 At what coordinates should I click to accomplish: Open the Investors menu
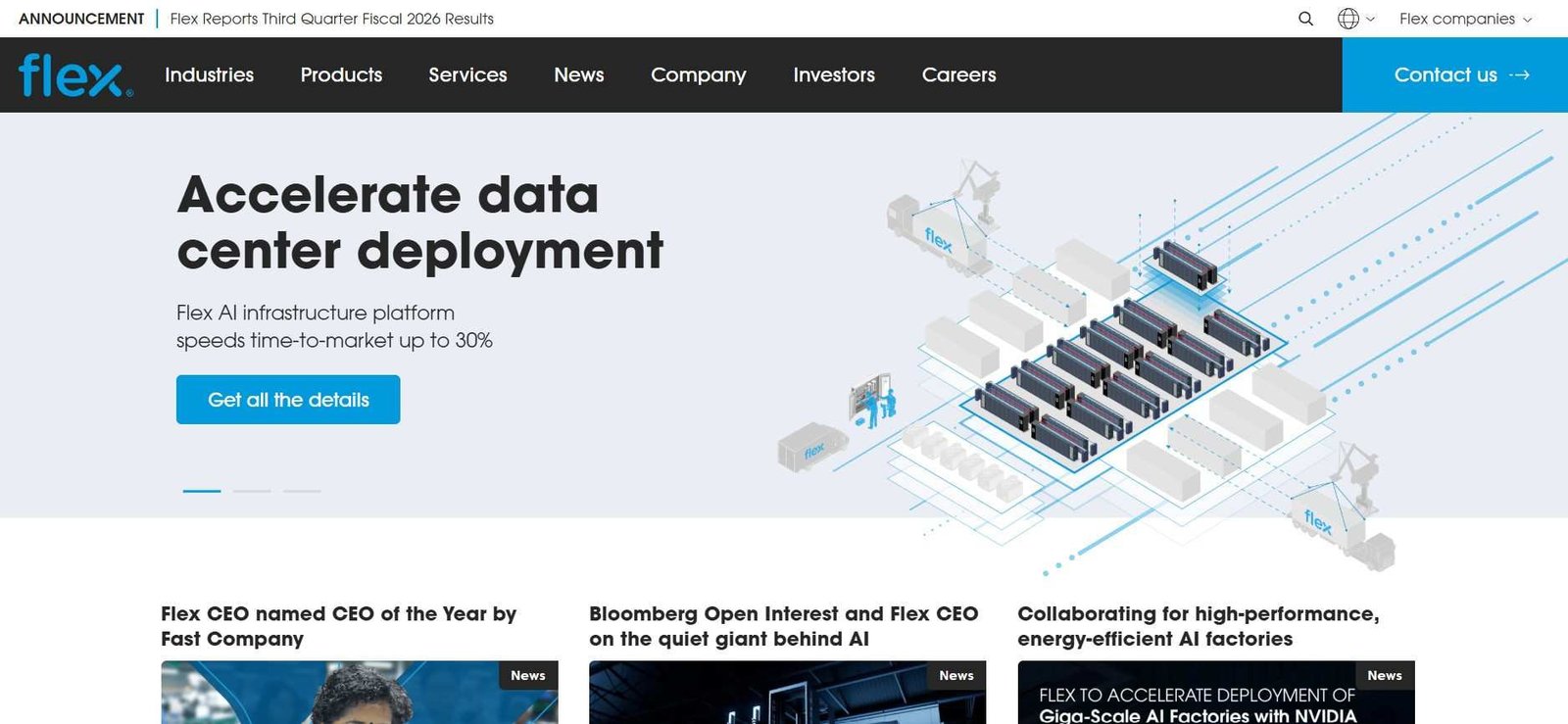(x=834, y=75)
